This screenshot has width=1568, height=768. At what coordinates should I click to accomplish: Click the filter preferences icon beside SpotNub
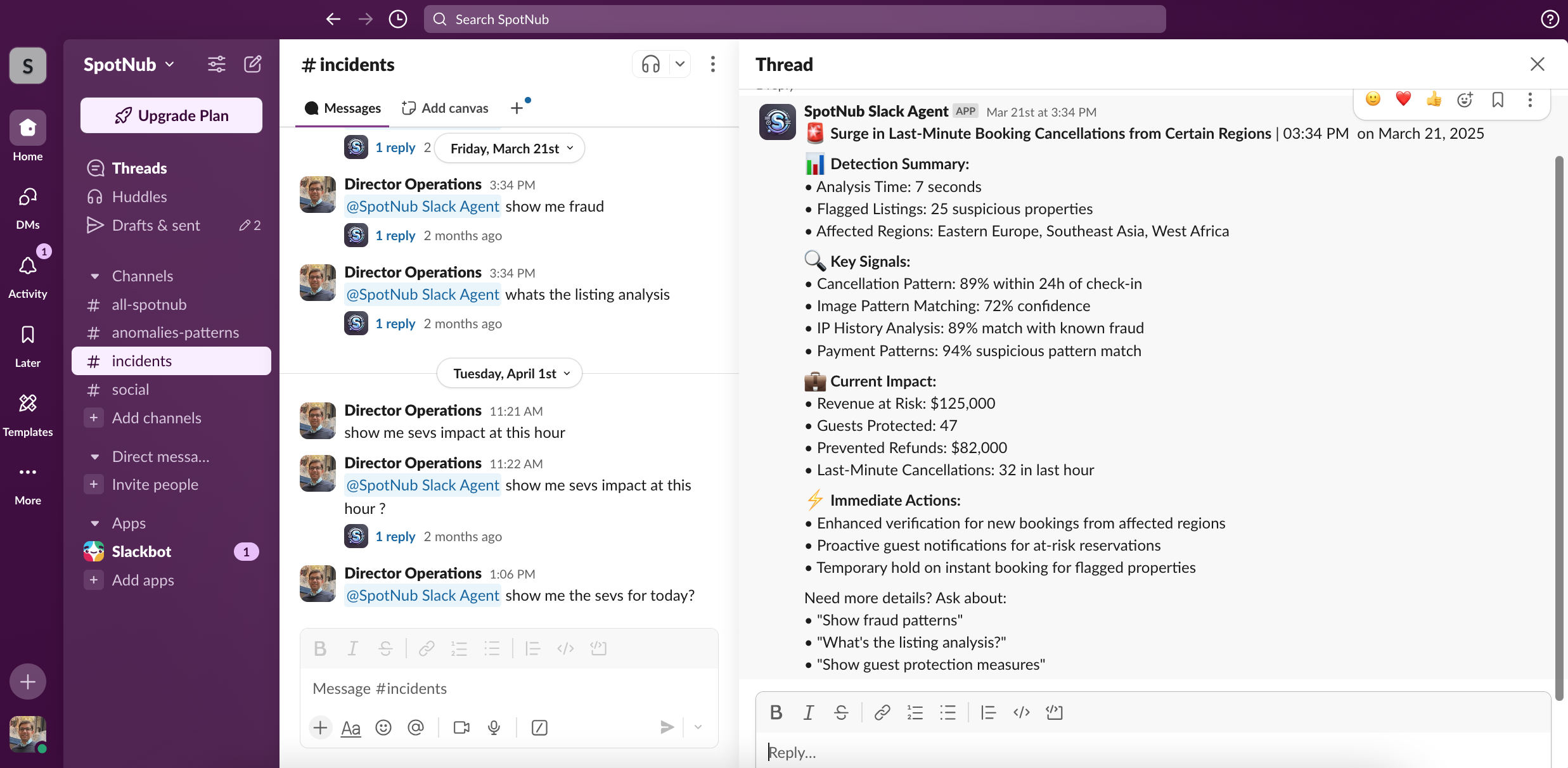pyautogui.click(x=217, y=64)
